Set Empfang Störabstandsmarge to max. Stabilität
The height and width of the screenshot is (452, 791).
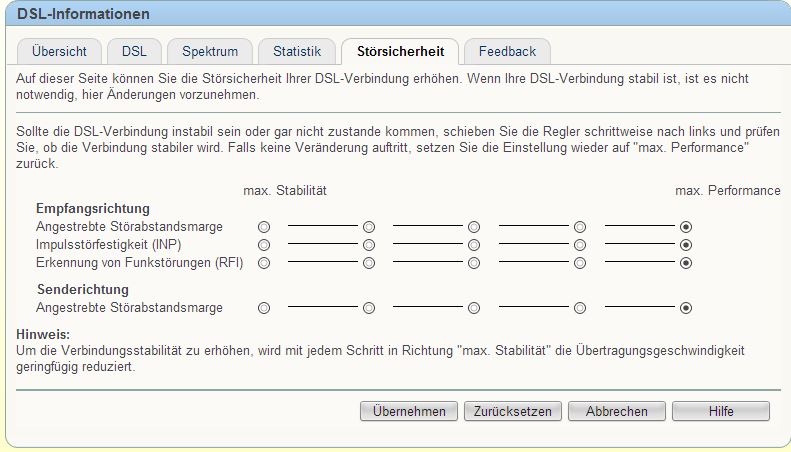point(264,227)
